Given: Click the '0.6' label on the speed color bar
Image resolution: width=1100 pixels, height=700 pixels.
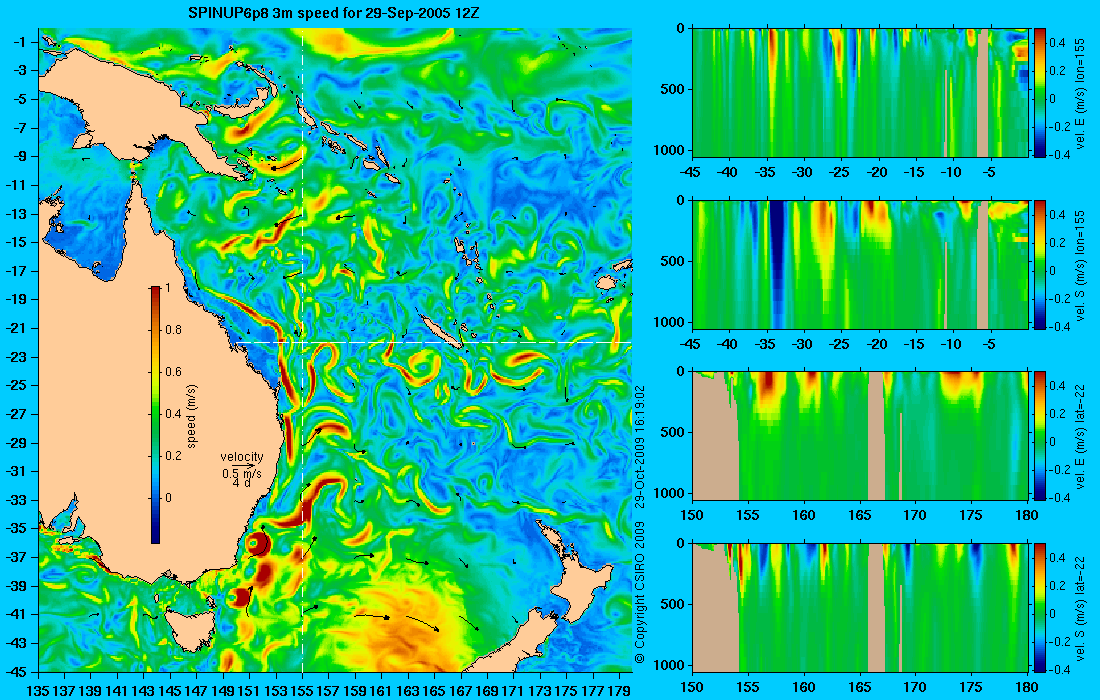Looking at the screenshot, I should pos(173,372).
